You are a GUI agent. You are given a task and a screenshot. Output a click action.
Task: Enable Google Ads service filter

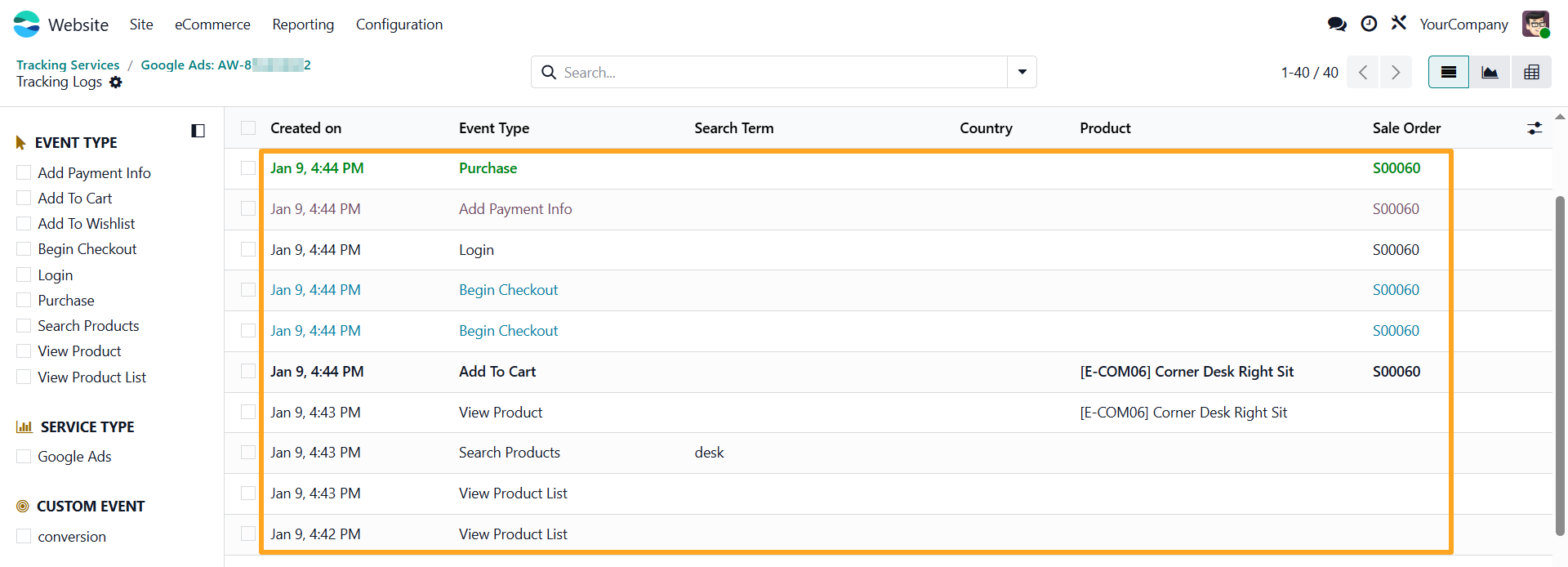point(24,456)
